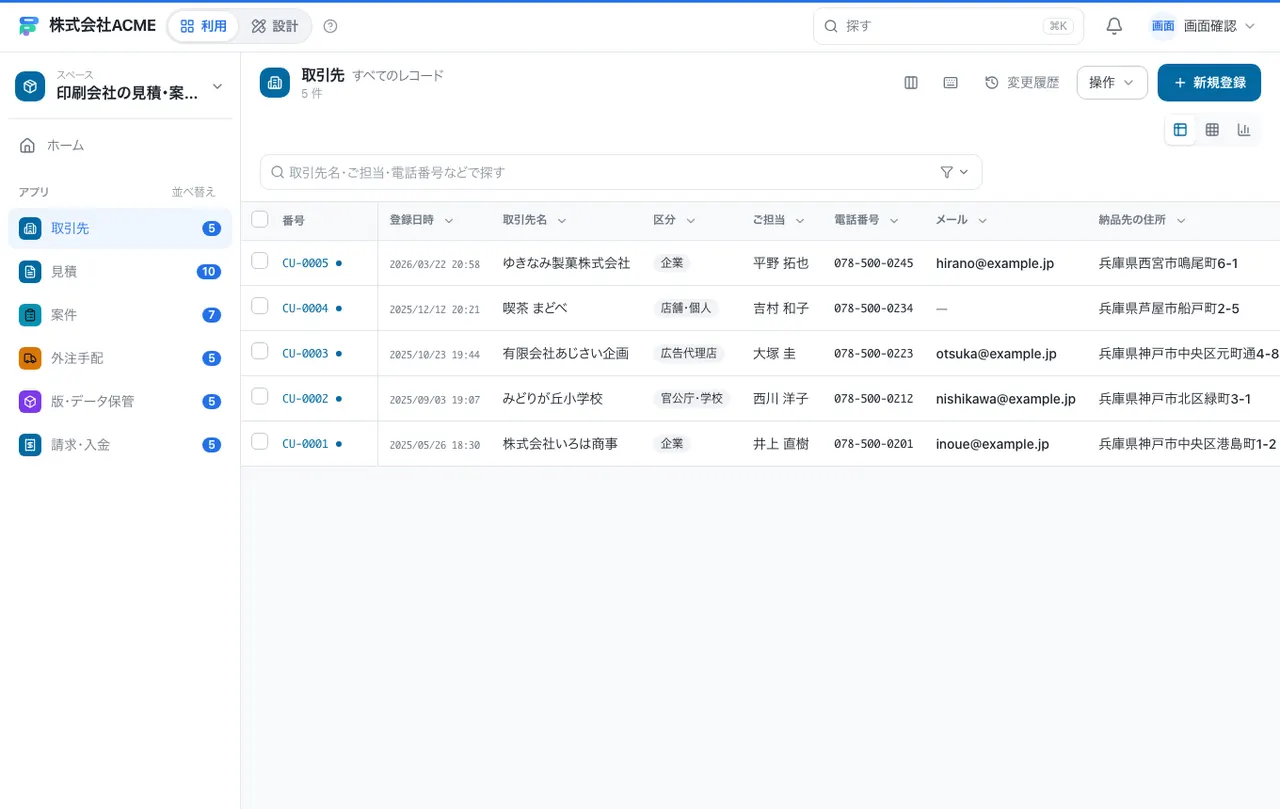Screen dimensions: 1280x809
Task: Open the 画面確認 user menu
Action: click(1203, 26)
